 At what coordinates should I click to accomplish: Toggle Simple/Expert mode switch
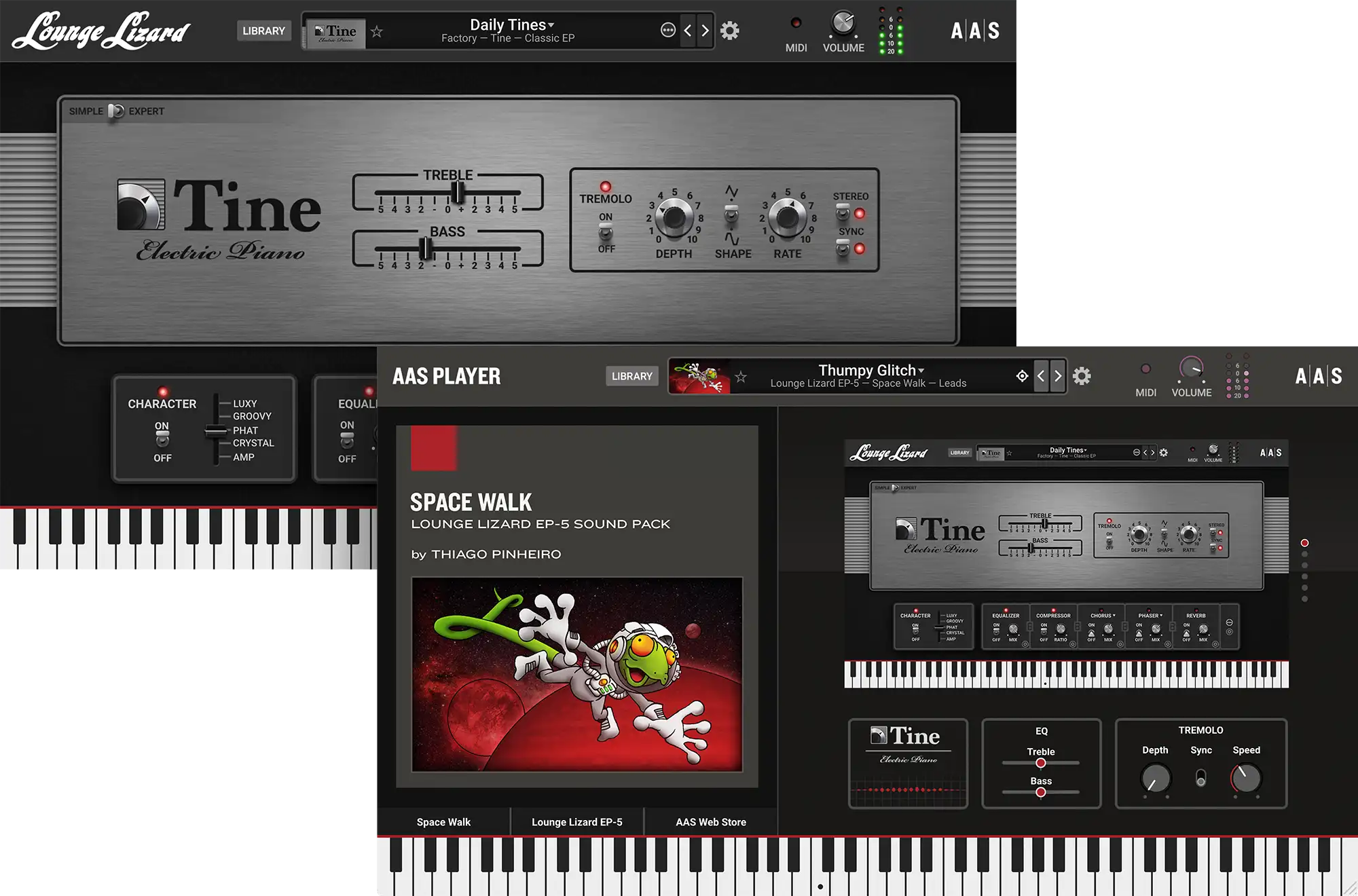116,111
